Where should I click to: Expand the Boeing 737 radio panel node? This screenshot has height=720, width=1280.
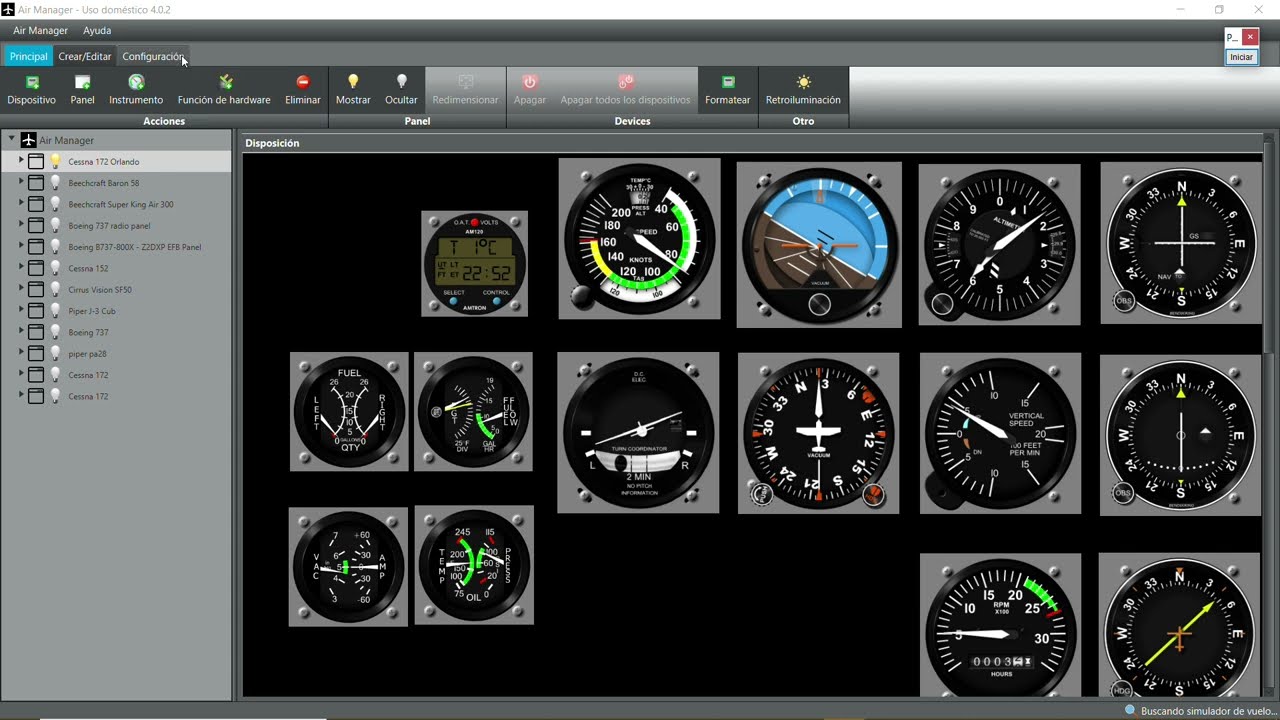[x=21, y=225]
